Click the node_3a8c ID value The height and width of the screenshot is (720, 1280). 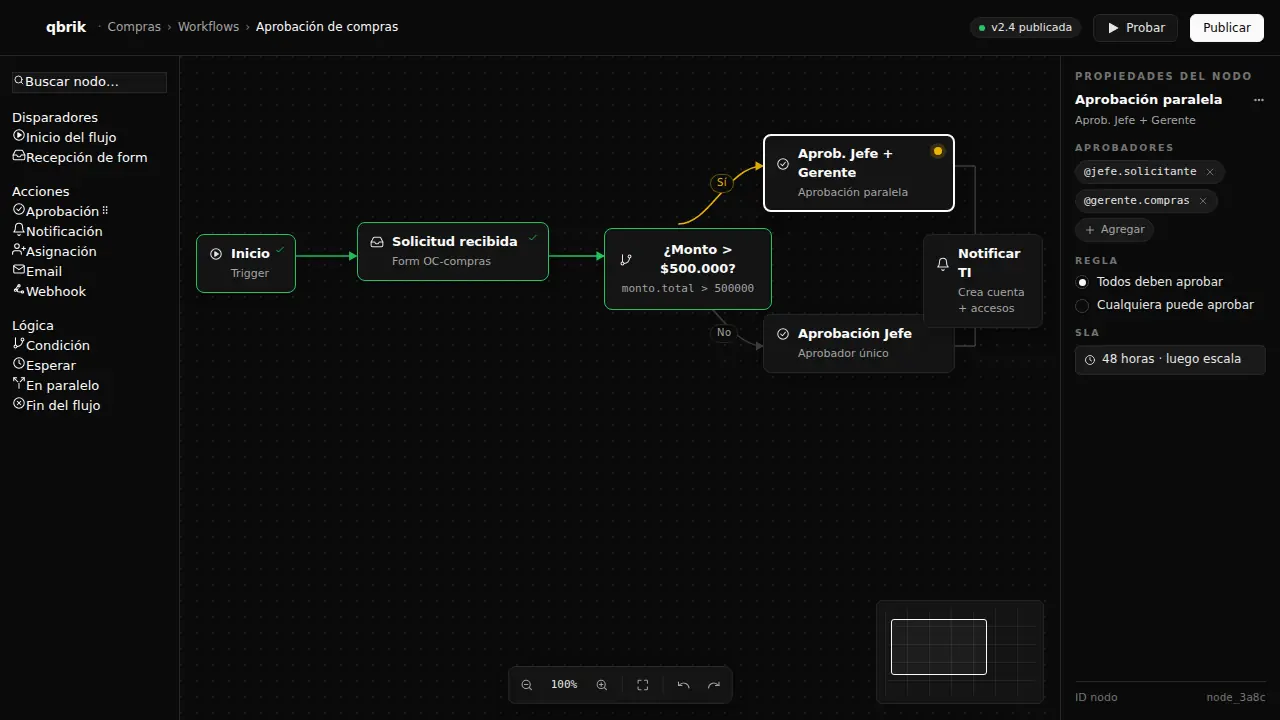(x=1236, y=697)
